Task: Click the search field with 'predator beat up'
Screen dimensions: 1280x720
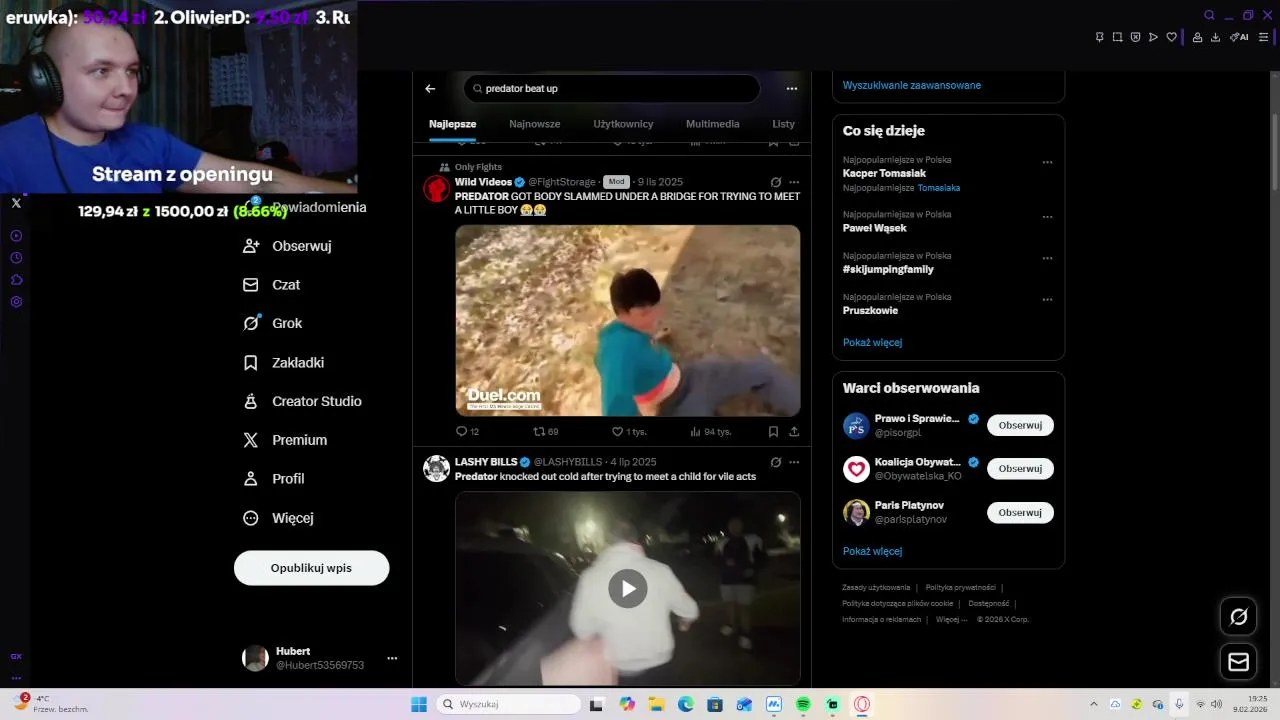Action: [612, 88]
